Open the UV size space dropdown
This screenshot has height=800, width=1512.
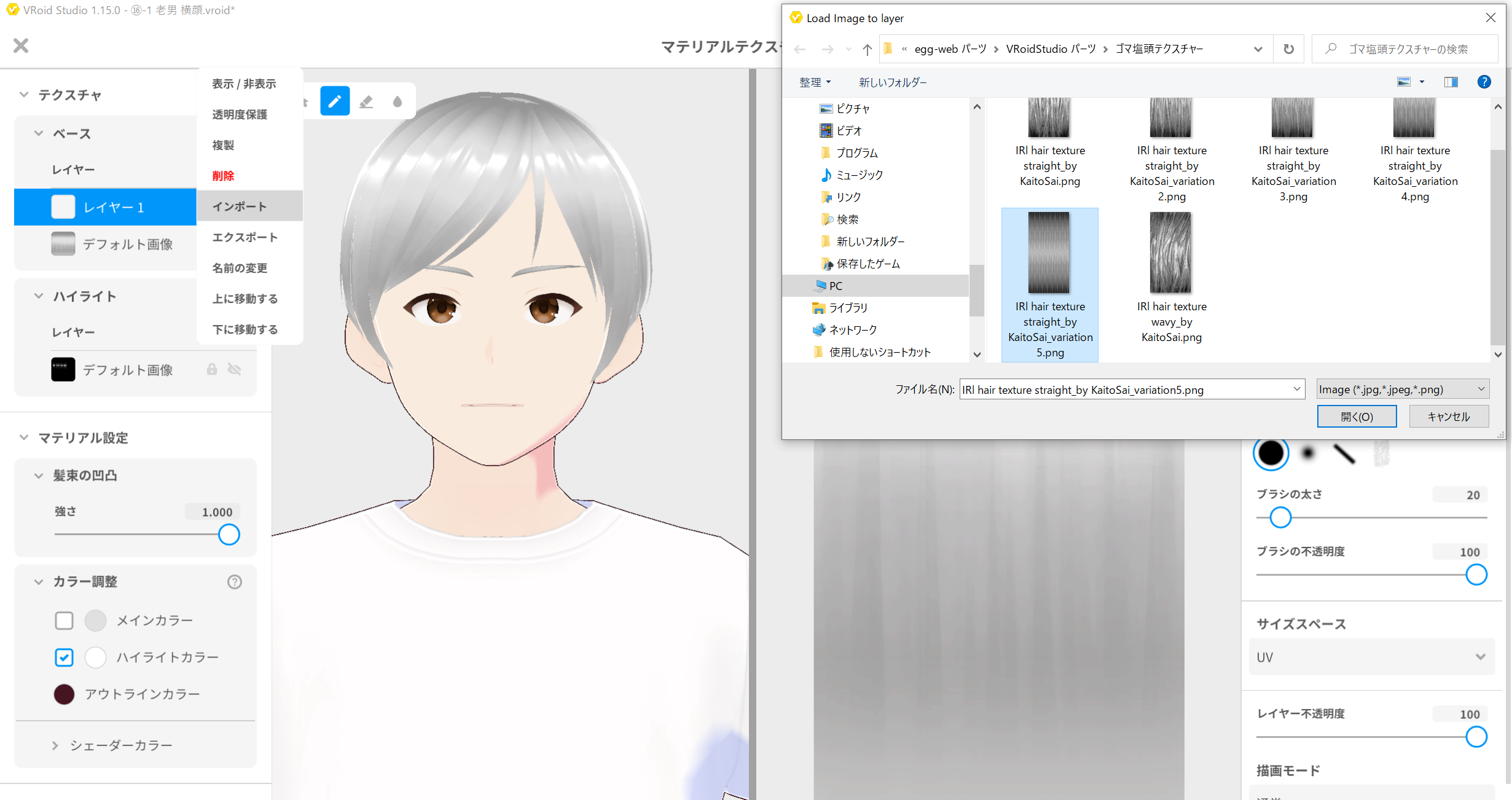click(1371, 657)
